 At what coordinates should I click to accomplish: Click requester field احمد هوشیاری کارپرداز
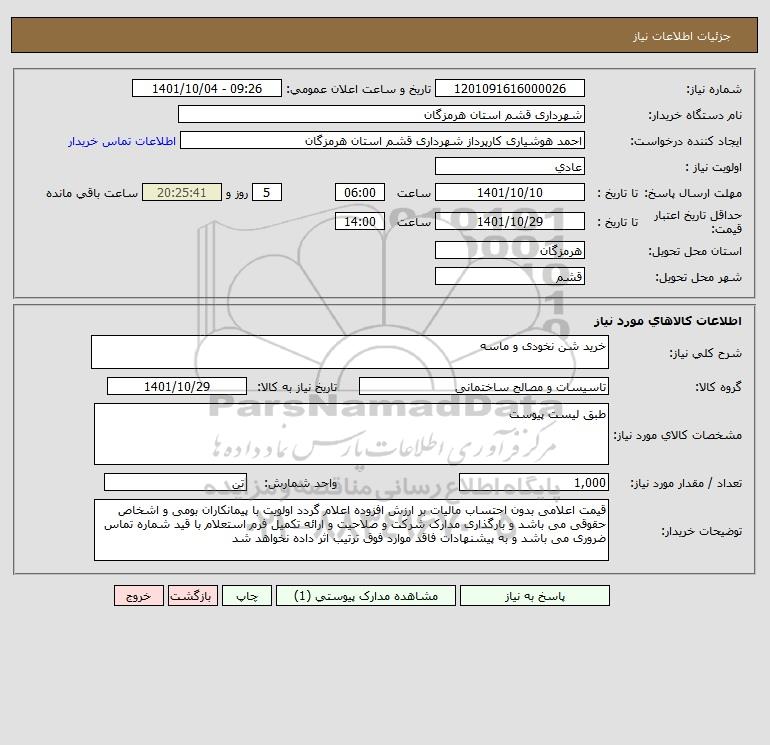383,140
